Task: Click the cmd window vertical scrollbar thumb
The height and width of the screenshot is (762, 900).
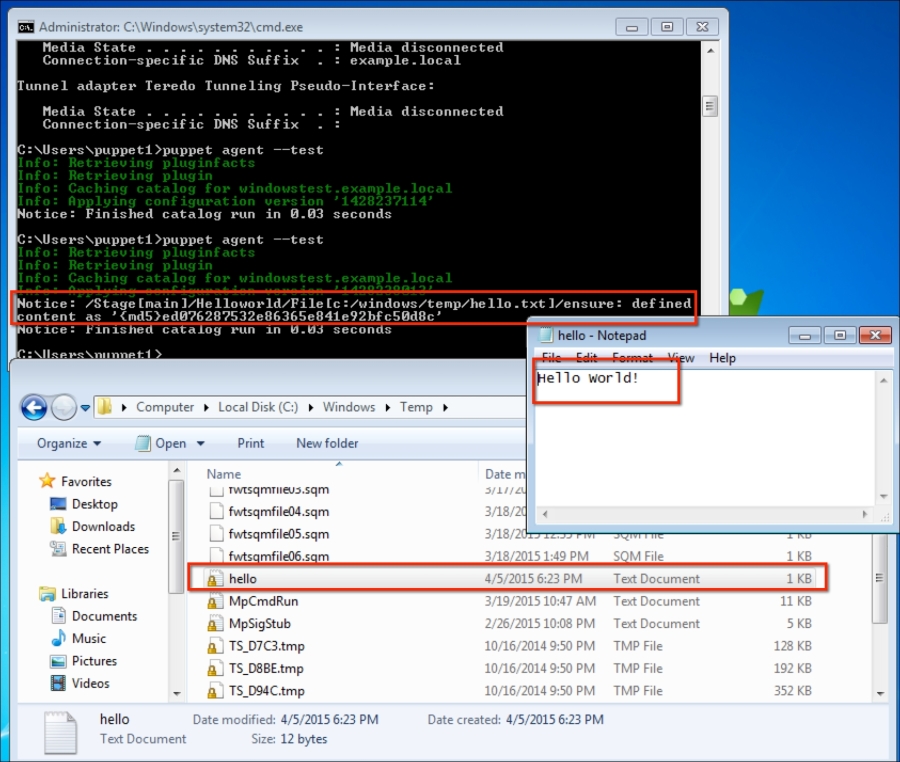Action: [x=710, y=106]
